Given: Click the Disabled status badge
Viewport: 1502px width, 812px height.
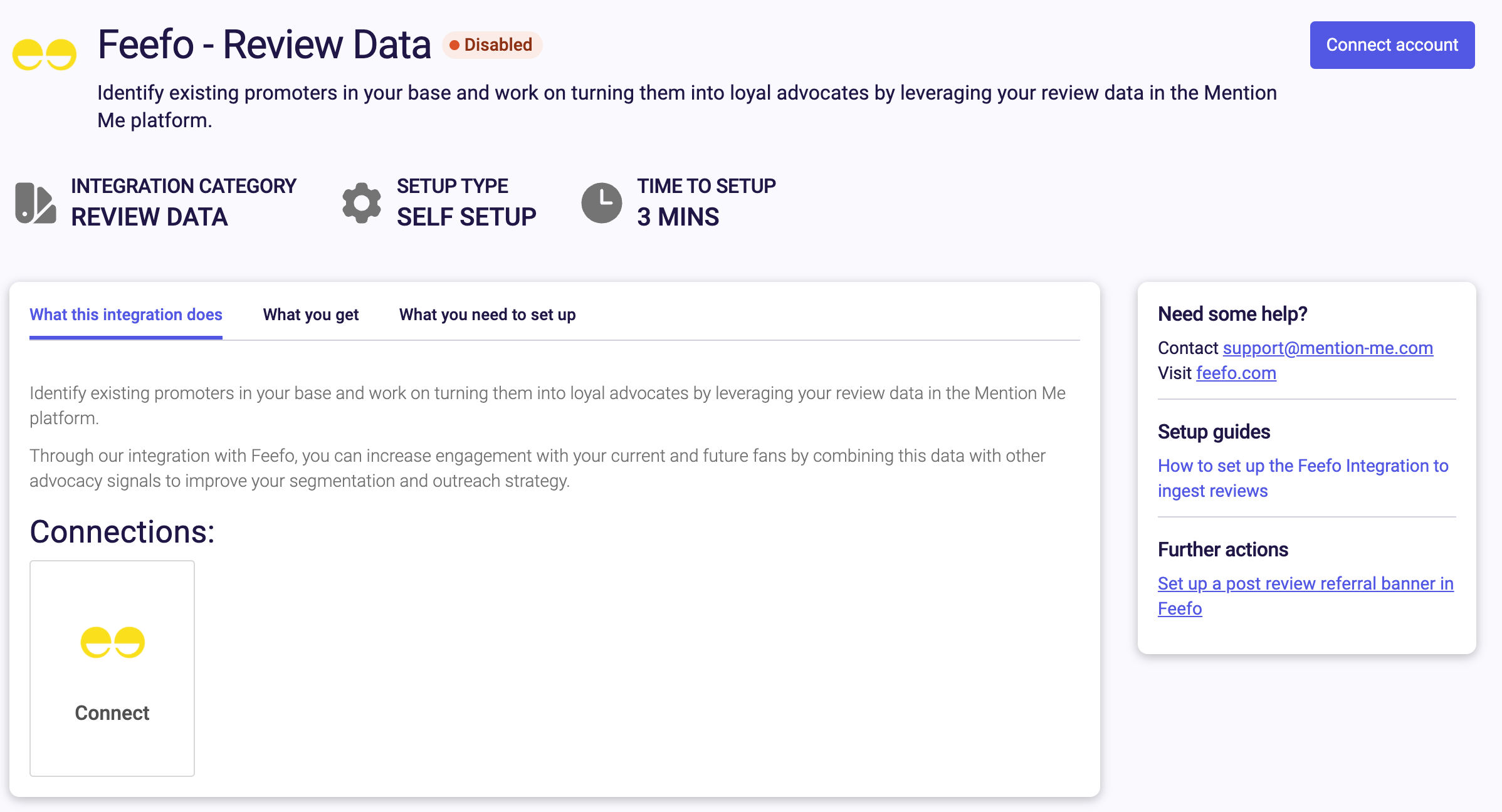Looking at the screenshot, I should tap(492, 45).
